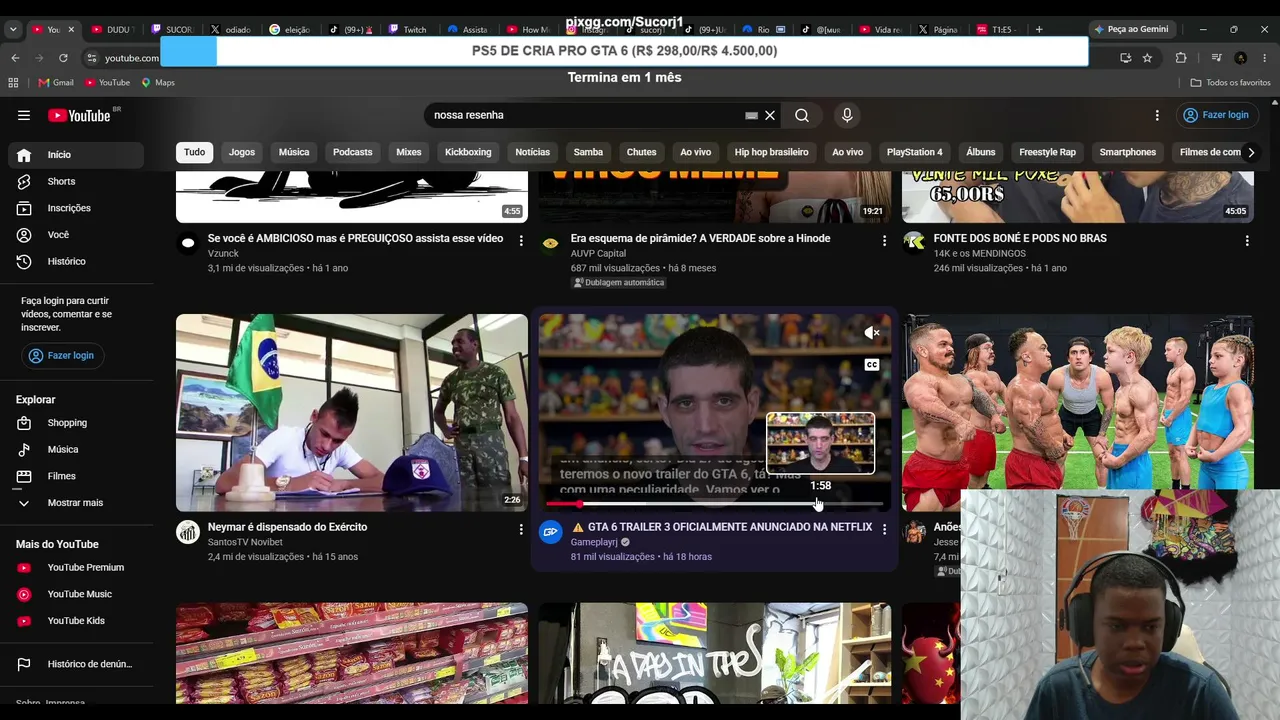Image resolution: width=1280 pixels, height=720 pixels.
Task: Select the Tudo filter chip
Action: (194, 152)
